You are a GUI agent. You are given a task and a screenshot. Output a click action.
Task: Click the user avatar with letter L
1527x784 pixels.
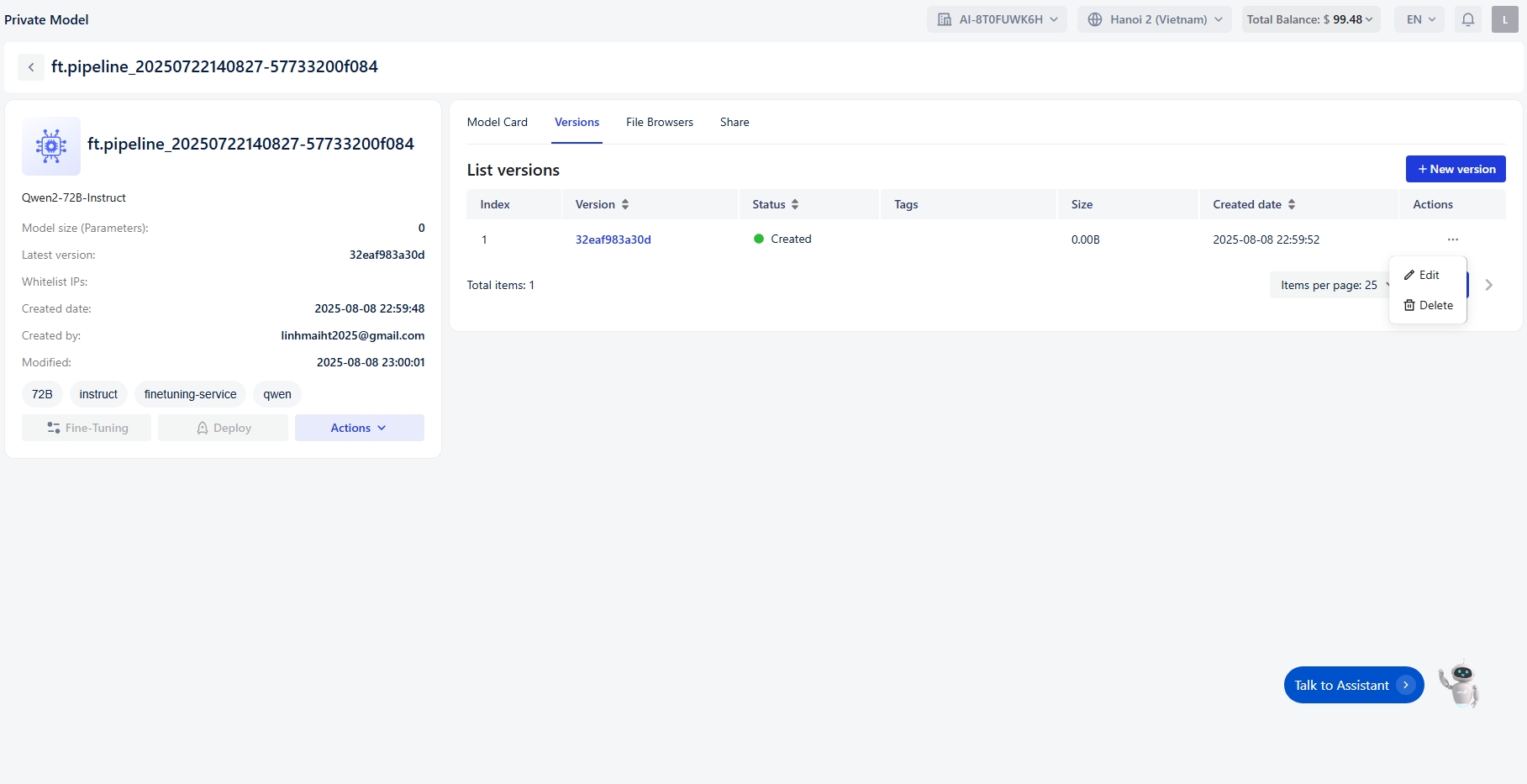[1504, 19]
